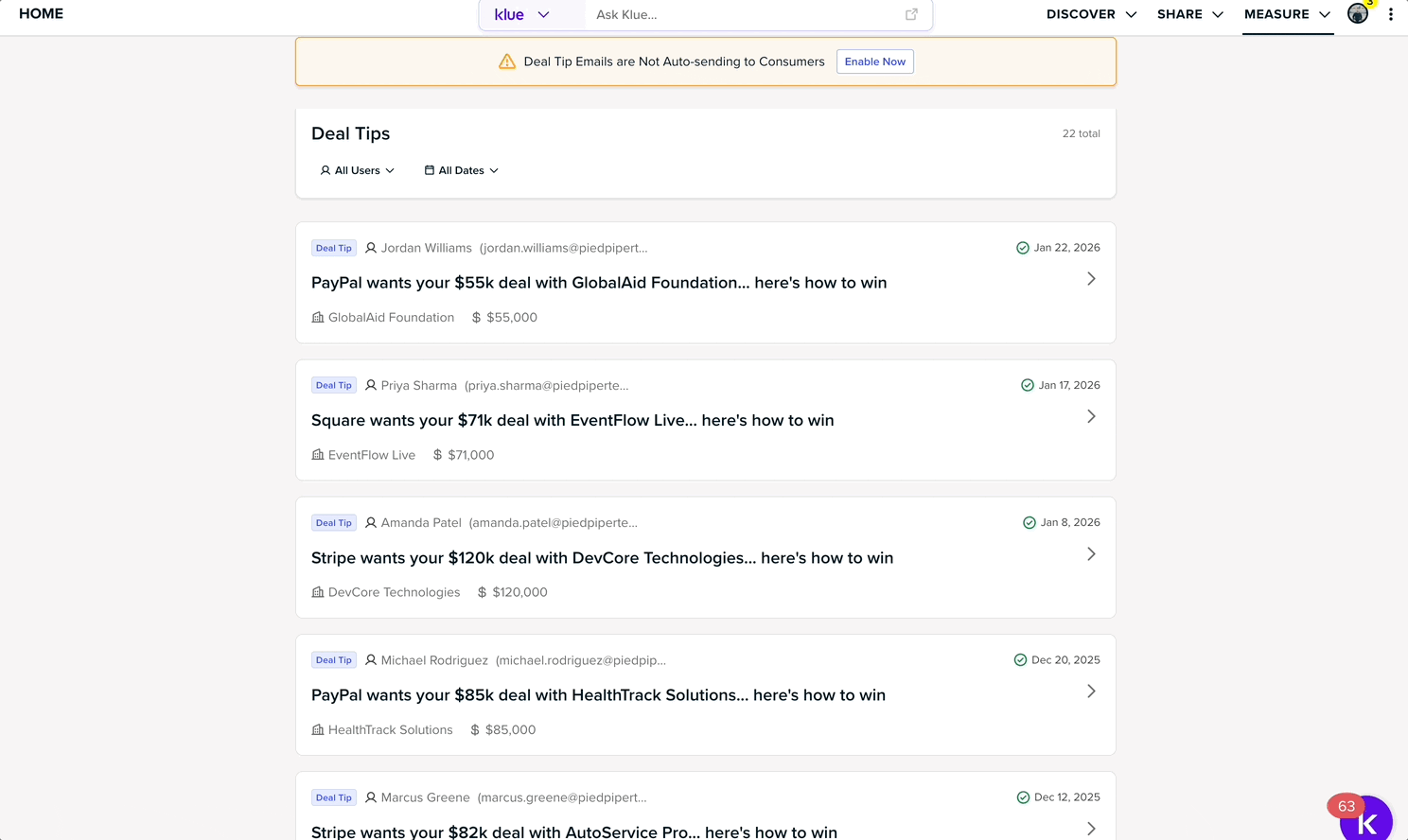Open Square $71k EventFlow Live deal tip
The image size is (1408, 840).
572,420
